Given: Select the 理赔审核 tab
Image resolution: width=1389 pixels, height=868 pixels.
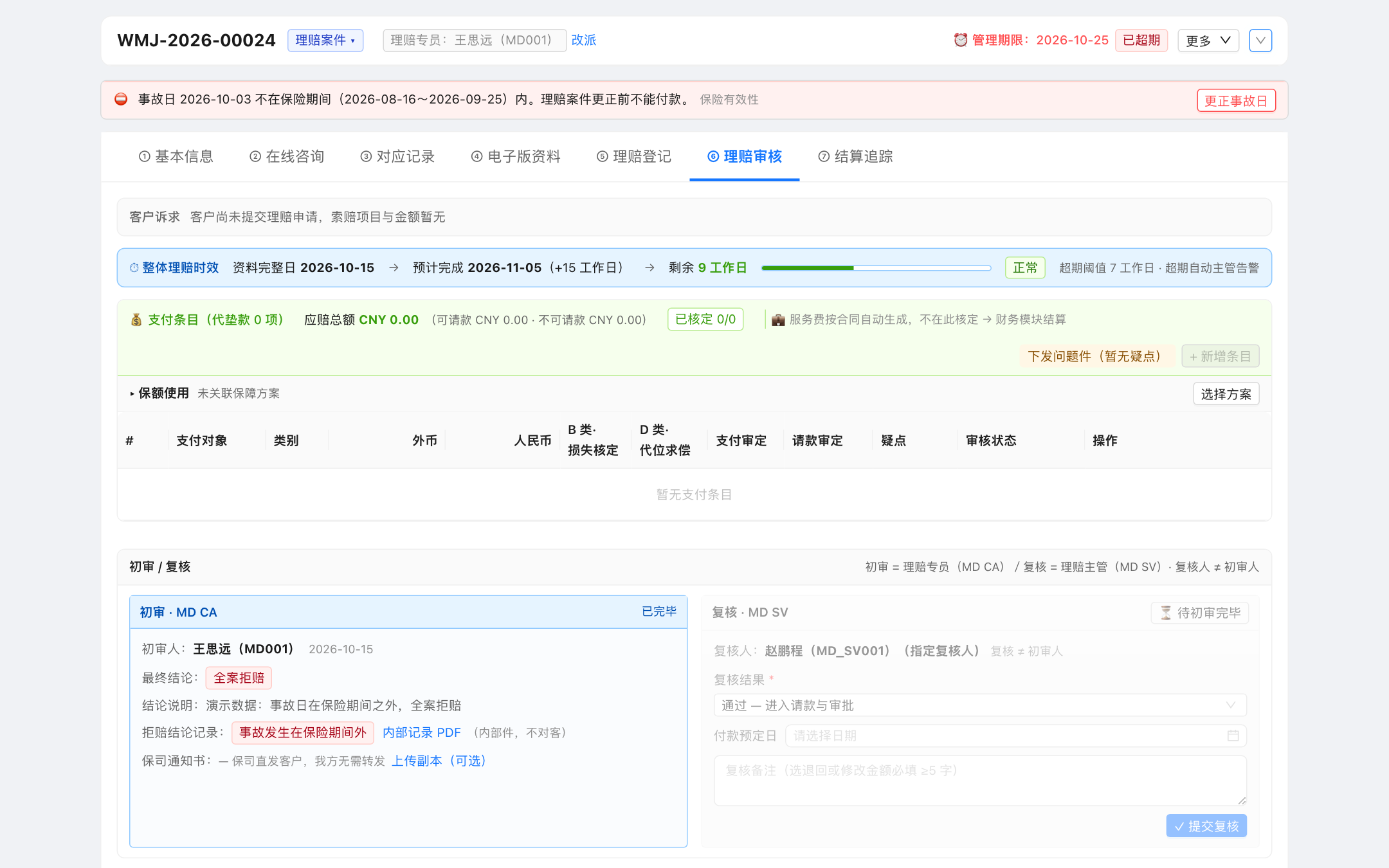Looking at the screenshot, I should click(x=745, y=156).
